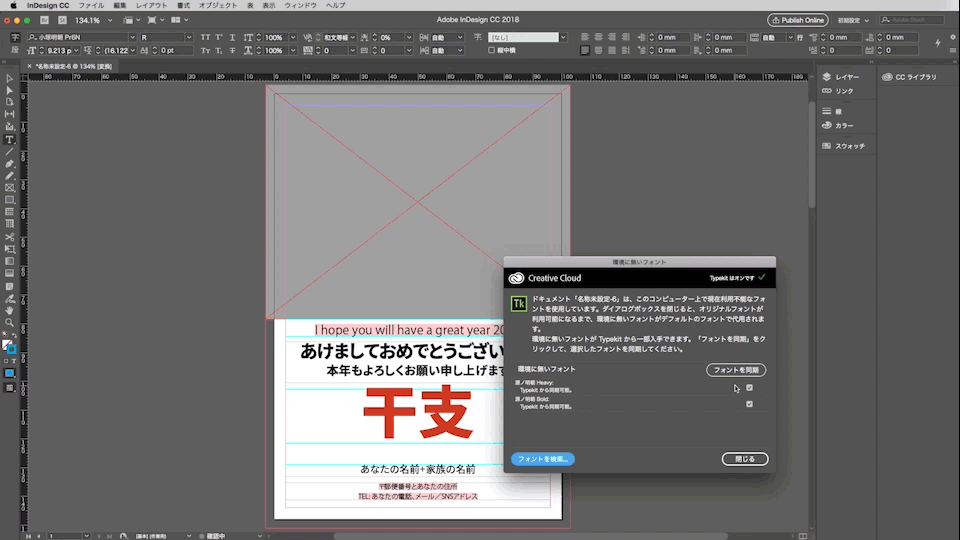Select the Rectangle tool
Viewport: 960px width, 540px height.
pyautogui.click(x=9, y=200)
